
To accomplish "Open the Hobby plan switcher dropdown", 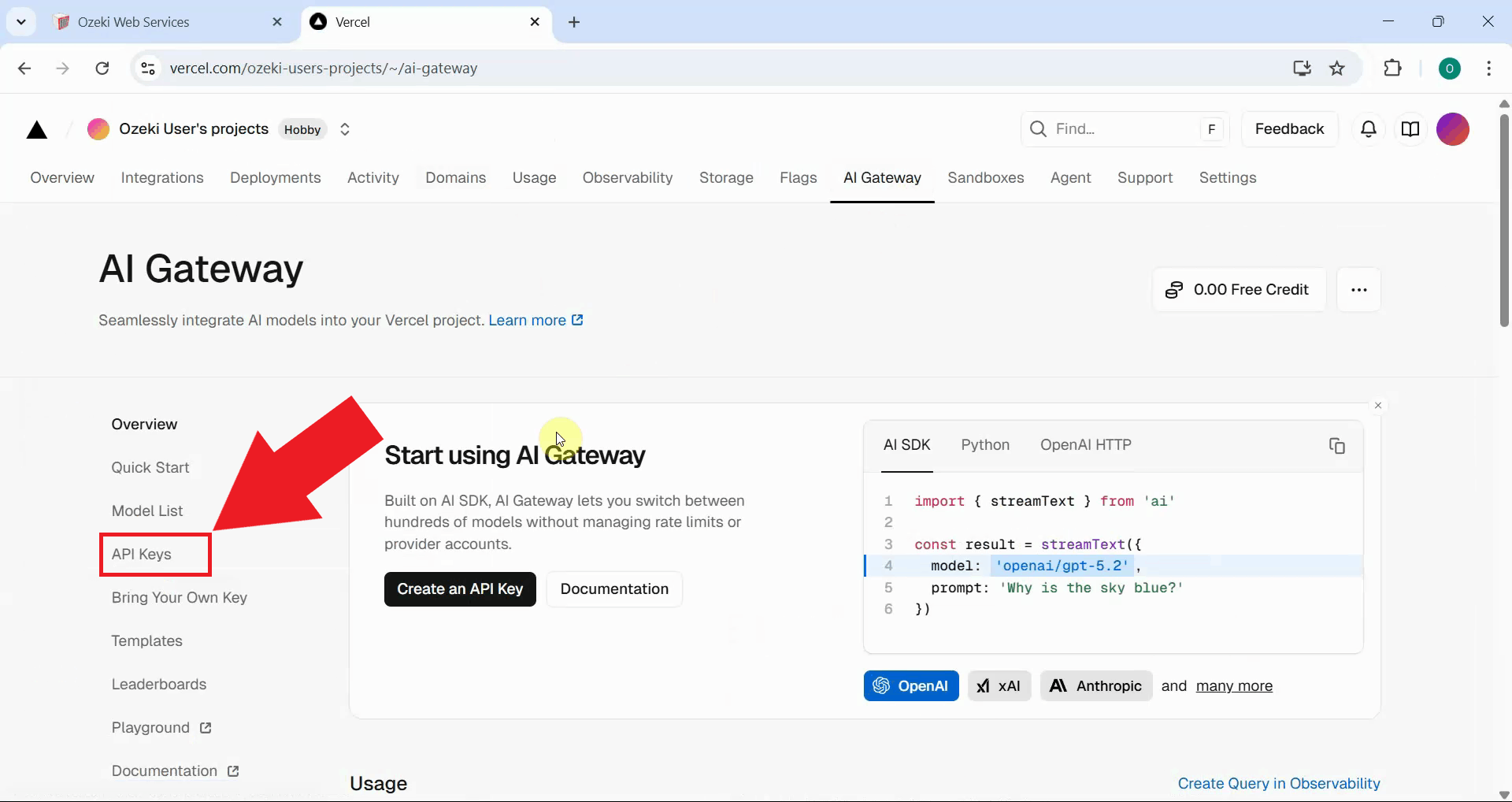I will coord(344,129).
